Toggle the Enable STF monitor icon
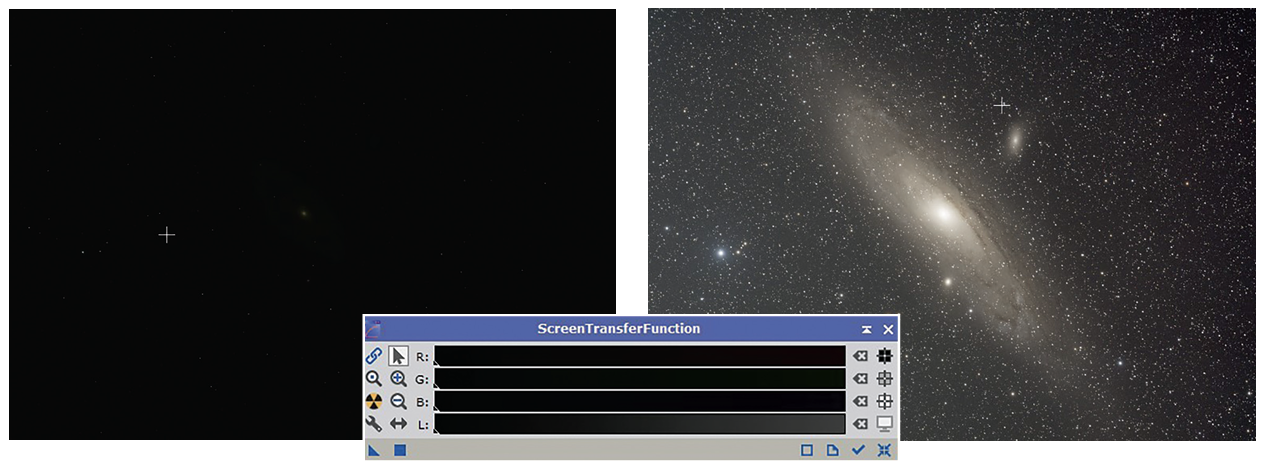 coord(884,424)
